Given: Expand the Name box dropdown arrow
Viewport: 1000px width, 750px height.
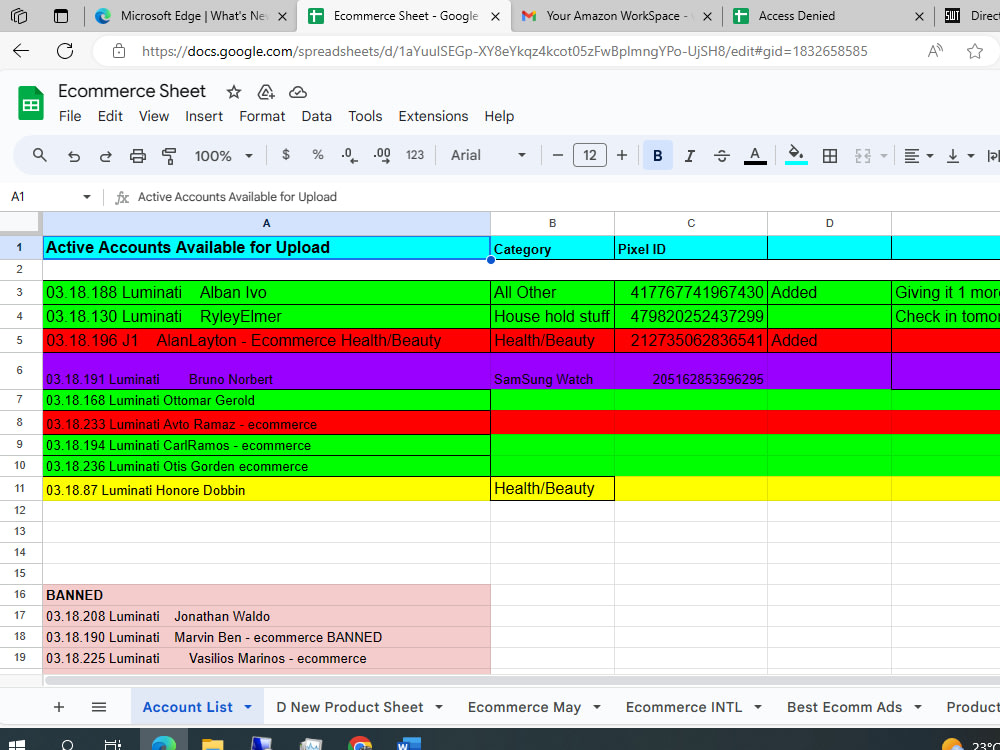Looking at the screenshot, I should point(87,197).
